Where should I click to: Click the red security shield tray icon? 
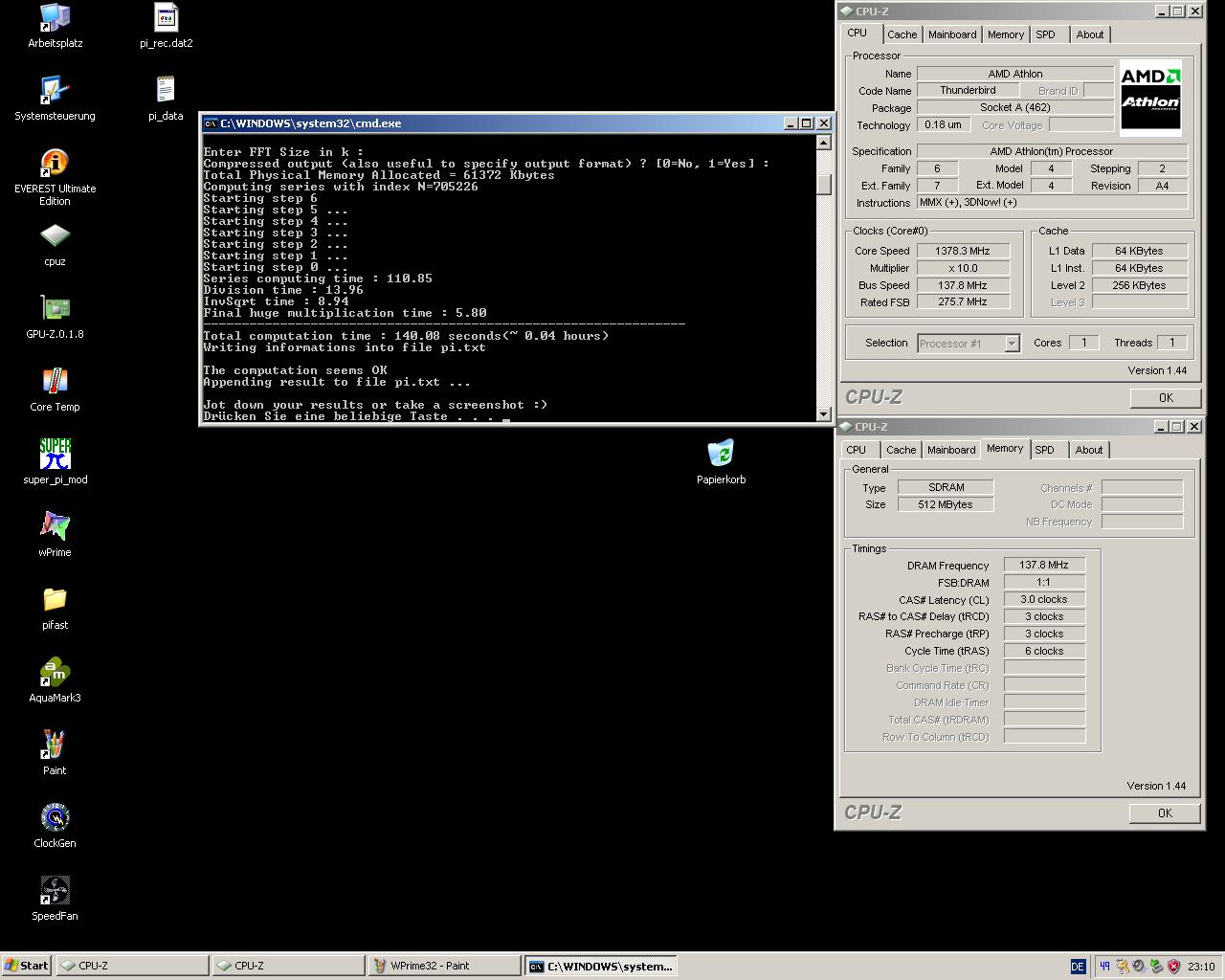coord(1174,967)
